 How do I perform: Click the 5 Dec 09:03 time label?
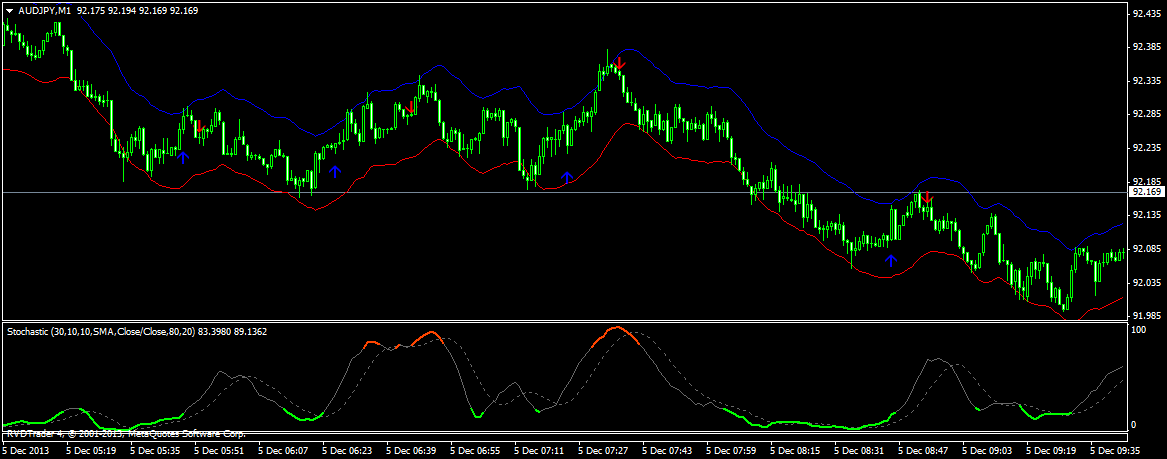988,450
